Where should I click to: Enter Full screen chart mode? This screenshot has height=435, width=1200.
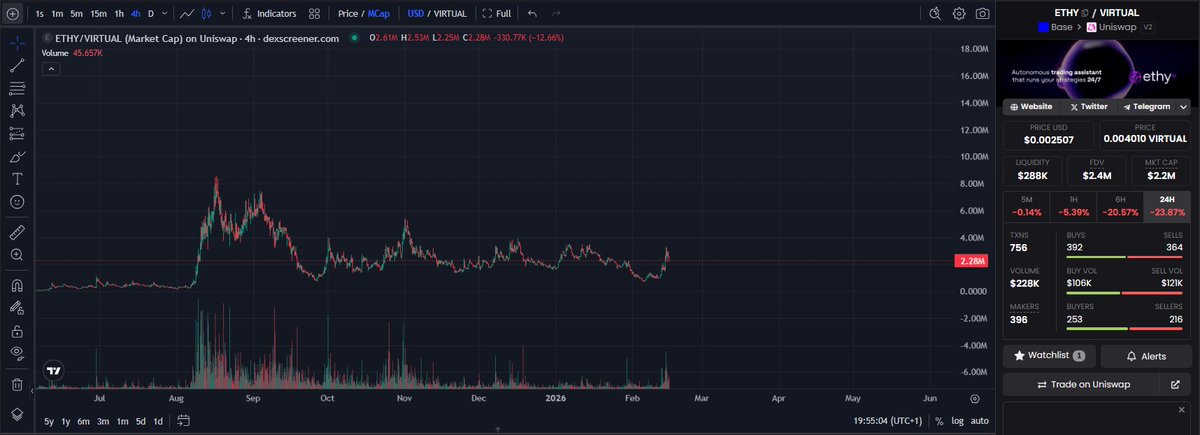coord(496,14)
